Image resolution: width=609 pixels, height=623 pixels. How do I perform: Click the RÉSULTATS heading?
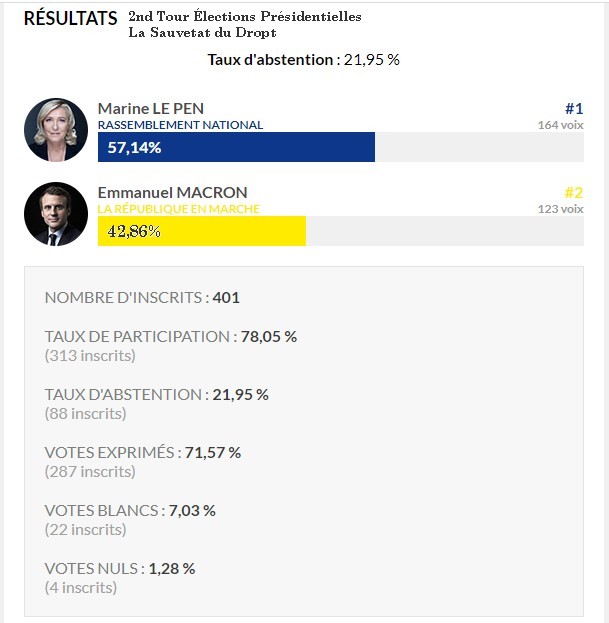click(70, 19)
